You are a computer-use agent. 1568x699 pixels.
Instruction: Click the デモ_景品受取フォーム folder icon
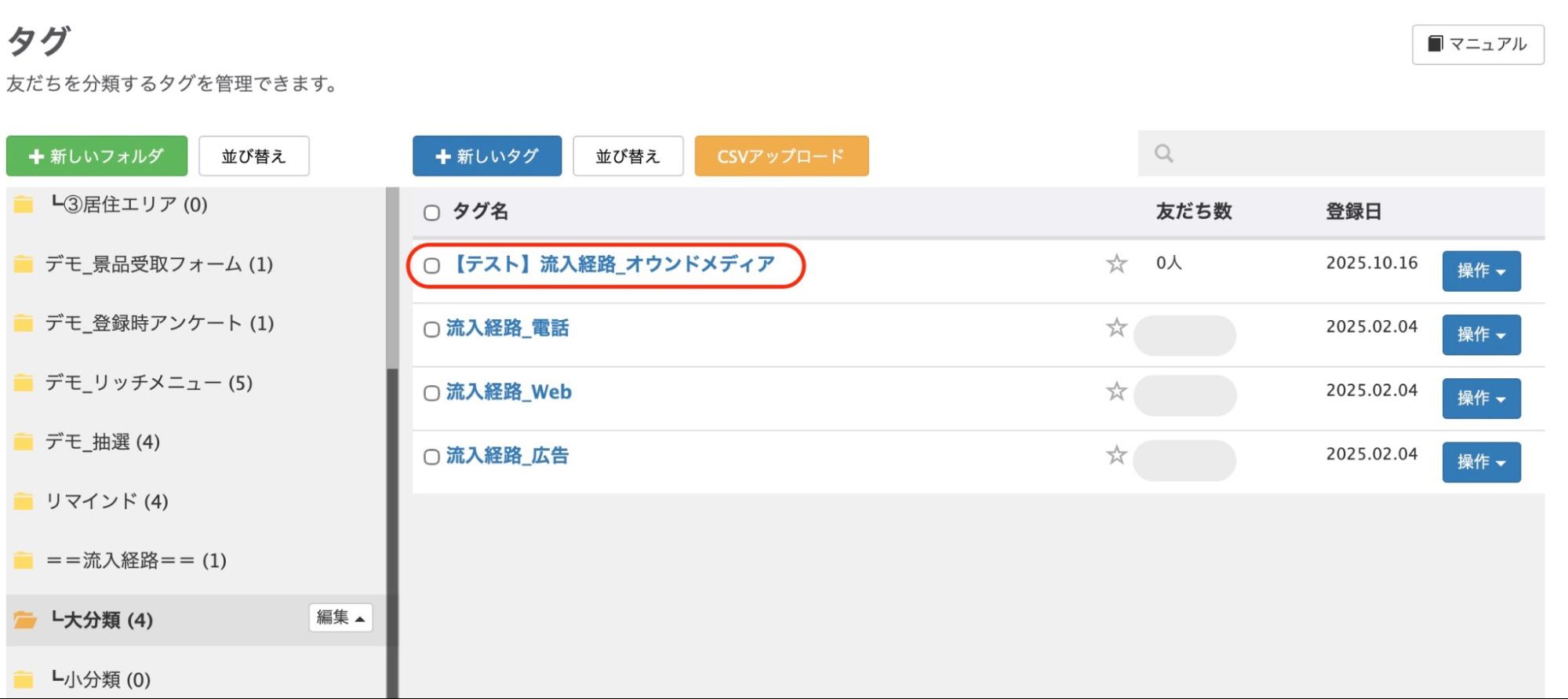[24, 264]
